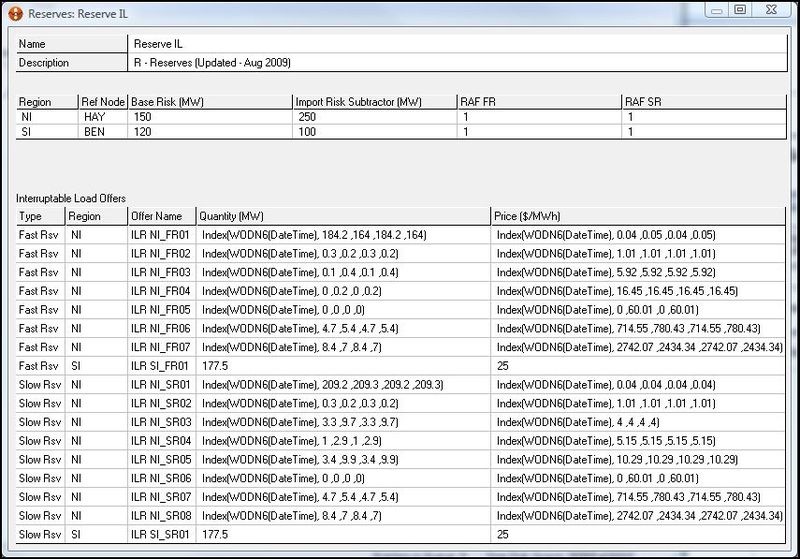Select offer 'ILR NI_SR06'
Image resolution: width=800 pixels, height=559 pixels.
click(162, 478)
